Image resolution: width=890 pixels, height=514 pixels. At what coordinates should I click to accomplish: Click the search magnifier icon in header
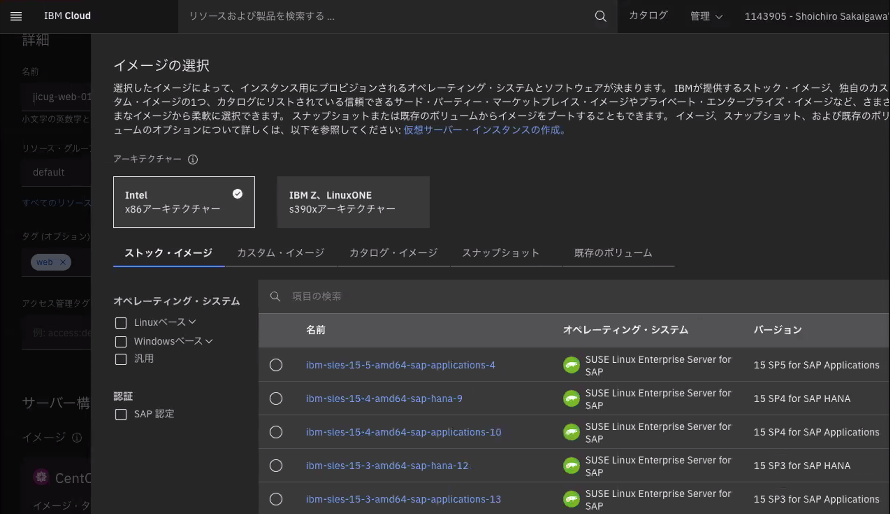600,16
